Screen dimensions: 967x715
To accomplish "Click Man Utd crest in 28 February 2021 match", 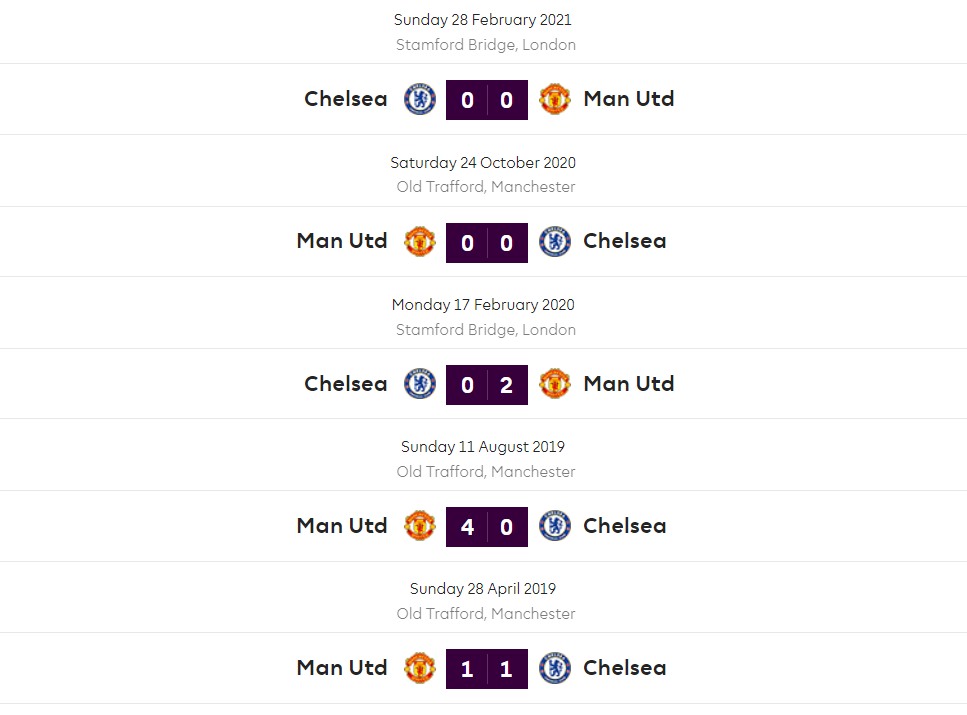I will pyautogui.click(x=555, y=99).
